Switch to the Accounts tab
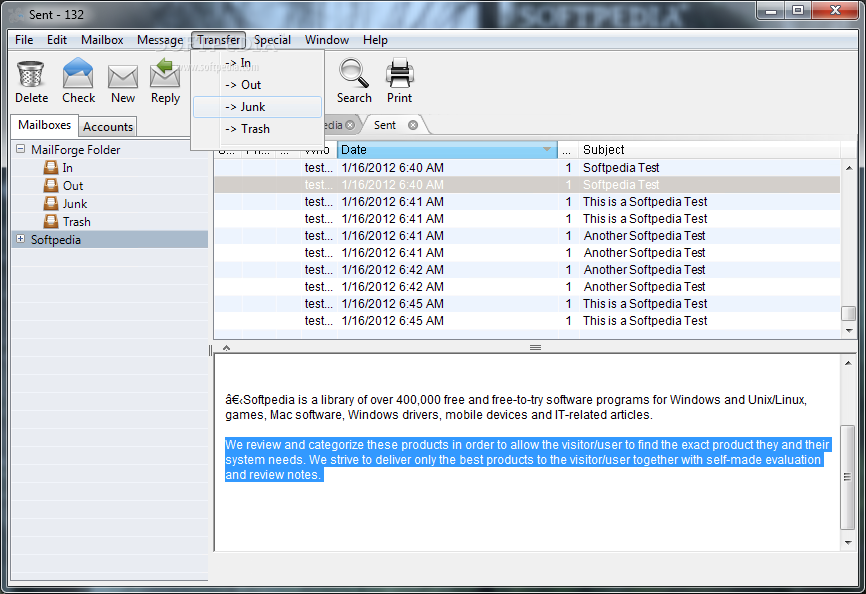The width and height of the screenshot is (866, 594). (108, 127)
